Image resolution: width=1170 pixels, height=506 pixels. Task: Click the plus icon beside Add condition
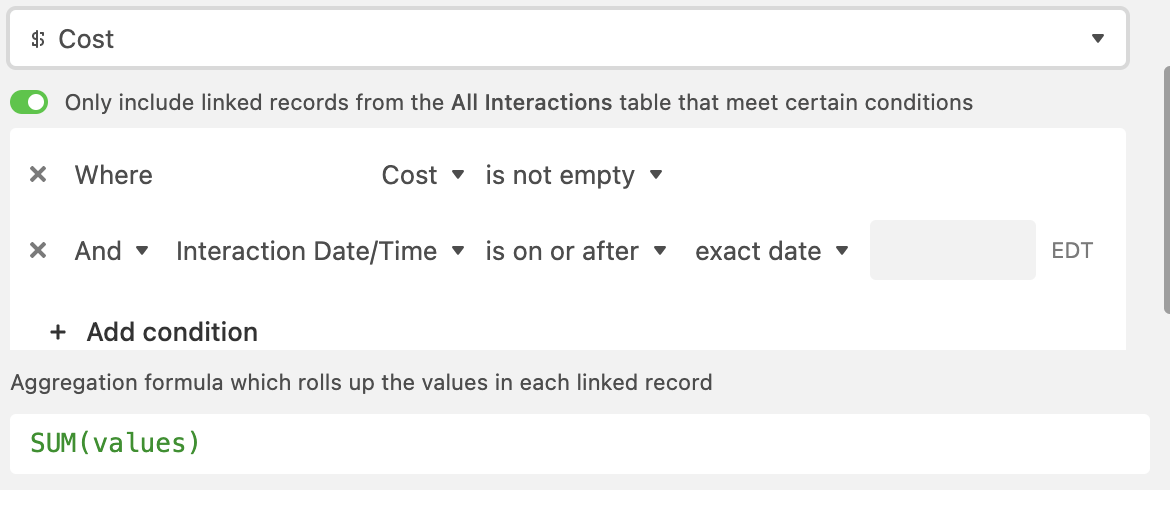click(57, 332)
